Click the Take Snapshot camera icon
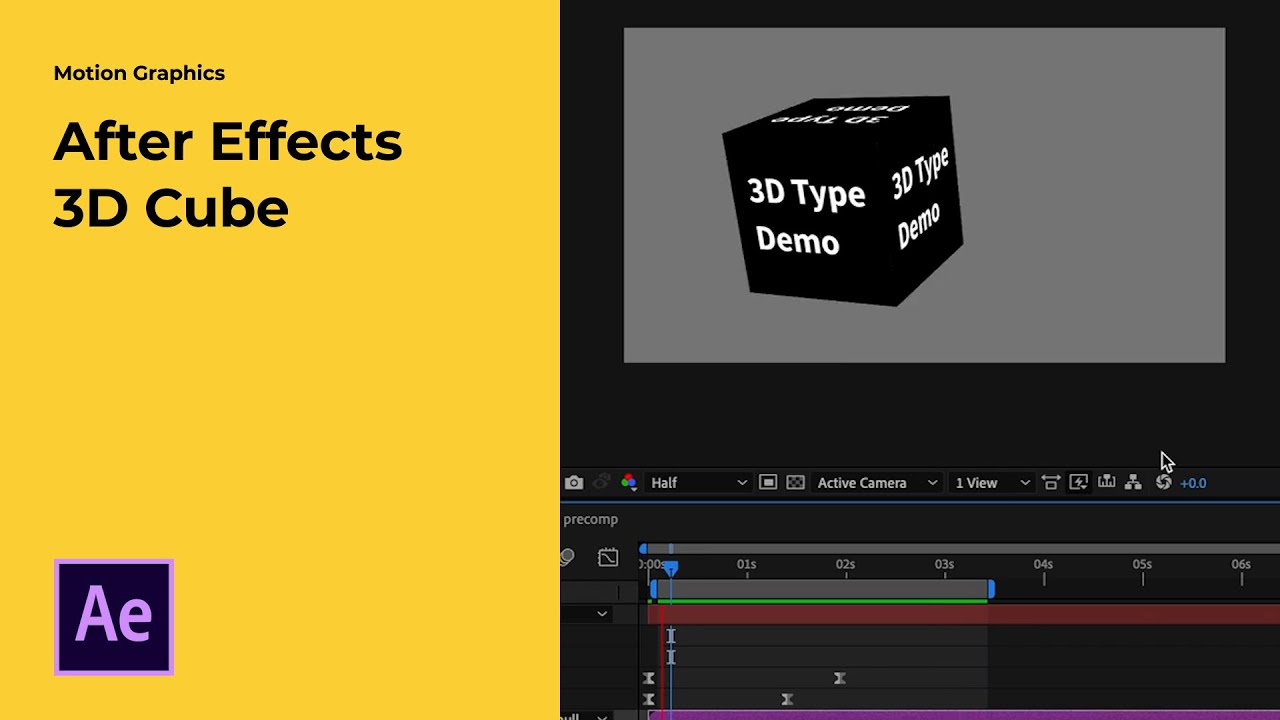1280x720 pixels. coord(573,483)
